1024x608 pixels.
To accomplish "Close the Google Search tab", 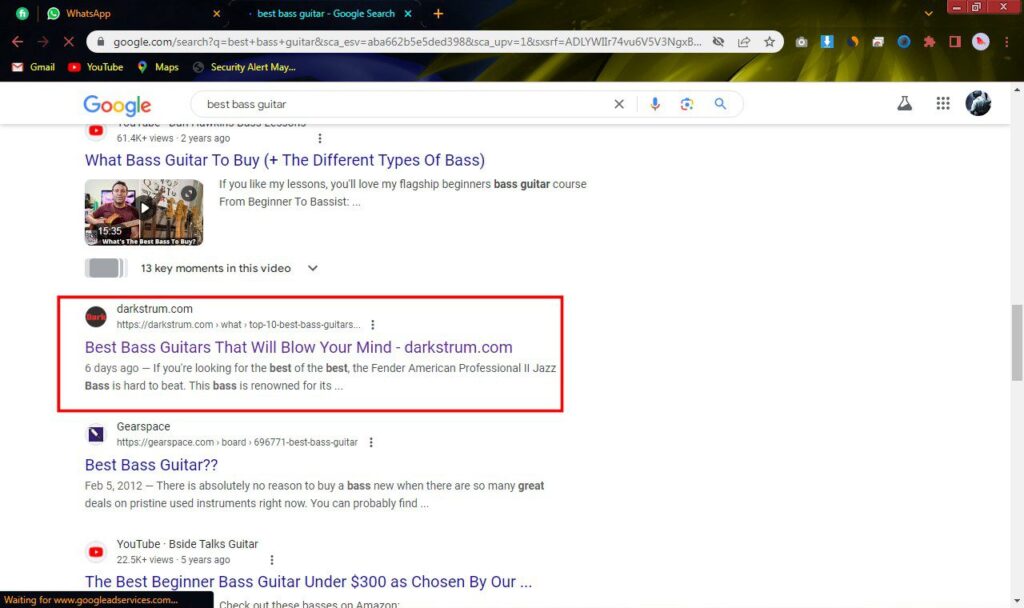I will 408,13.
